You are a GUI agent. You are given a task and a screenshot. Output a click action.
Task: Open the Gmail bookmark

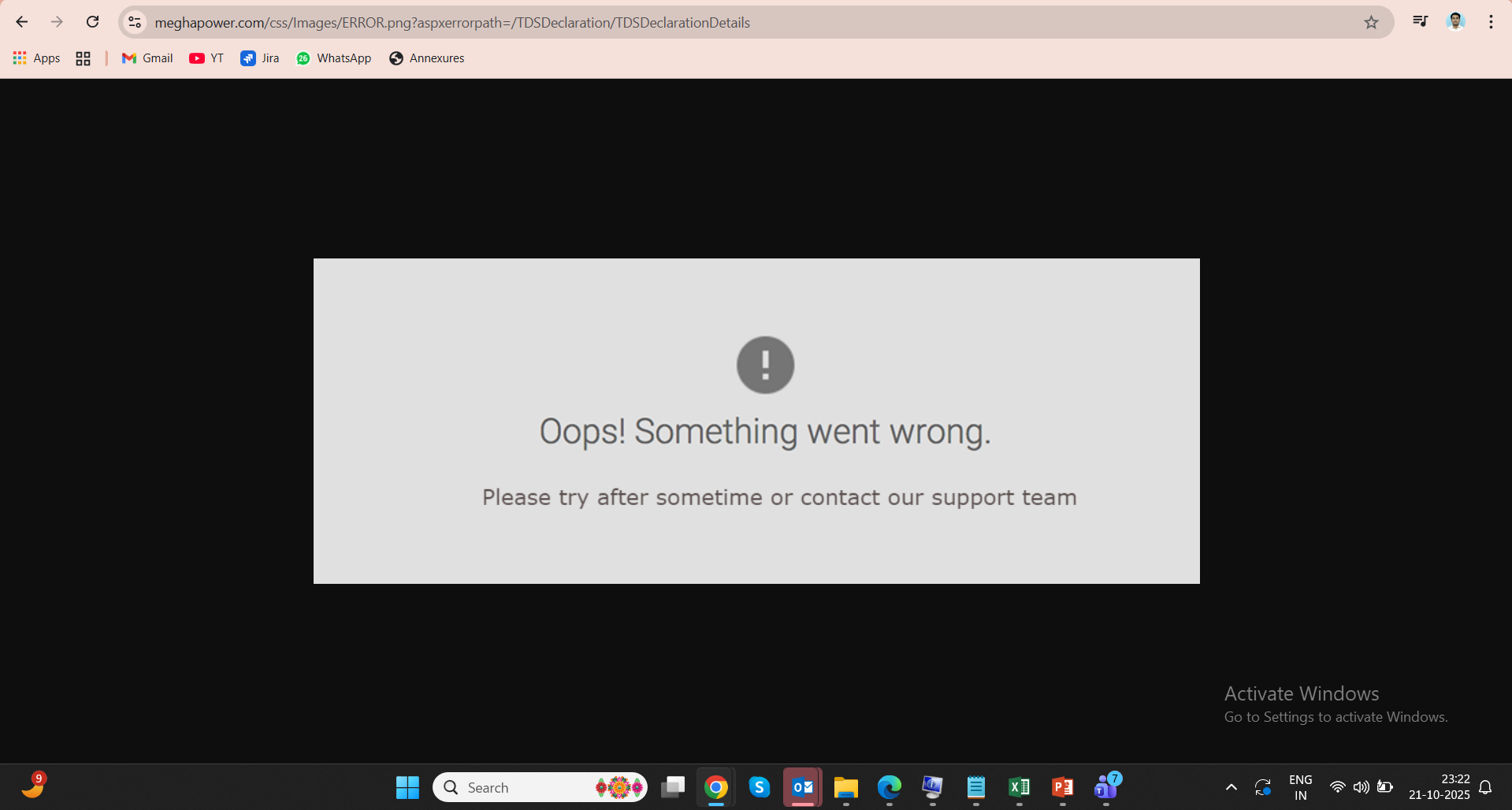[147, 58]
